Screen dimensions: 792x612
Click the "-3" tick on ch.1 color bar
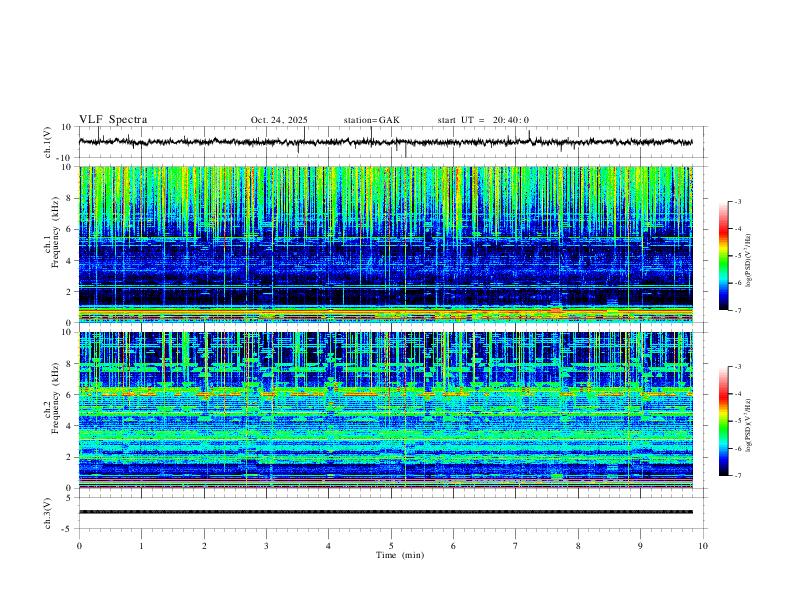pos(738,201)
